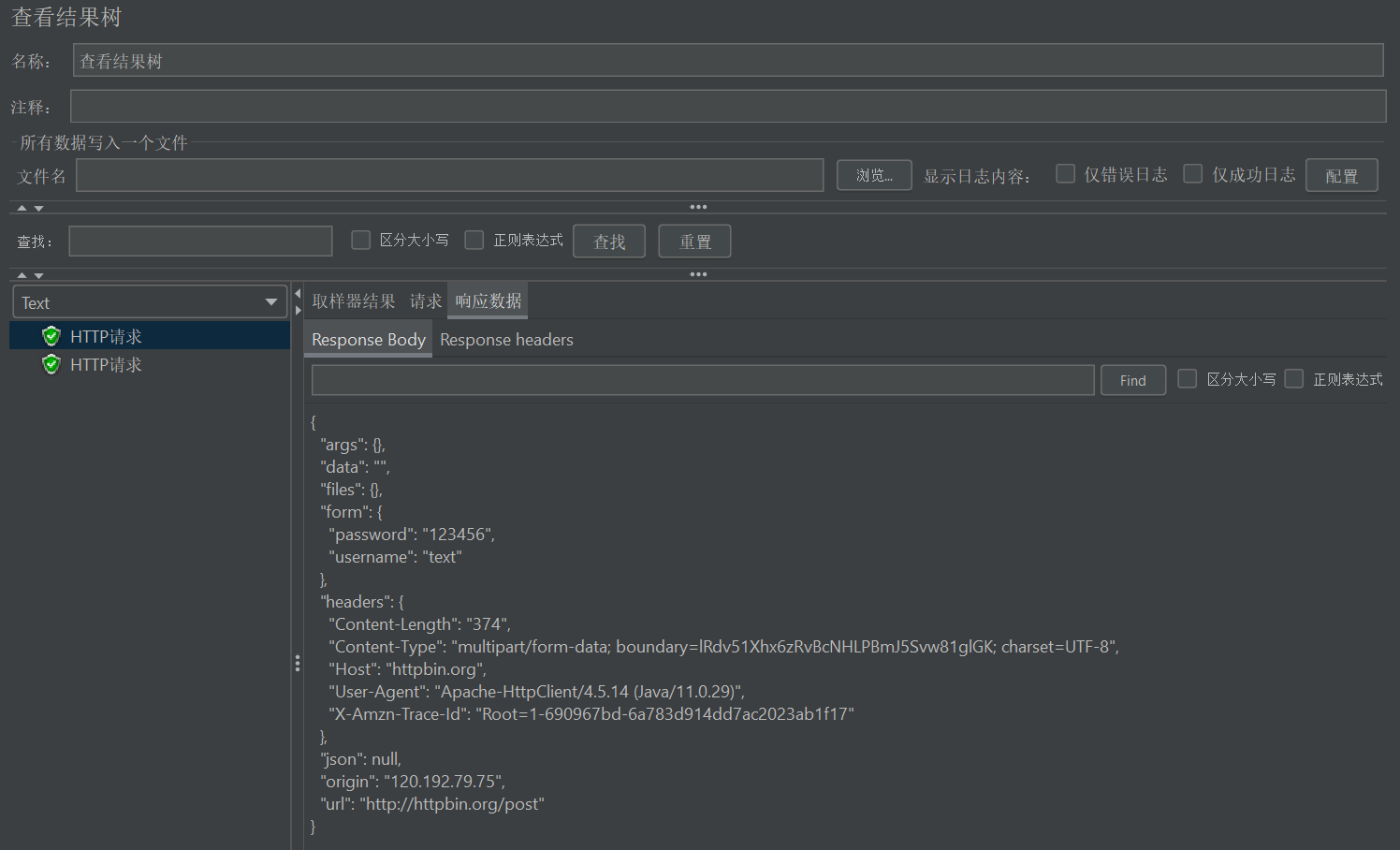1400x850 pixels.
Task: Click the three-dot divider handle below search row
Action: tap(698, 274)
